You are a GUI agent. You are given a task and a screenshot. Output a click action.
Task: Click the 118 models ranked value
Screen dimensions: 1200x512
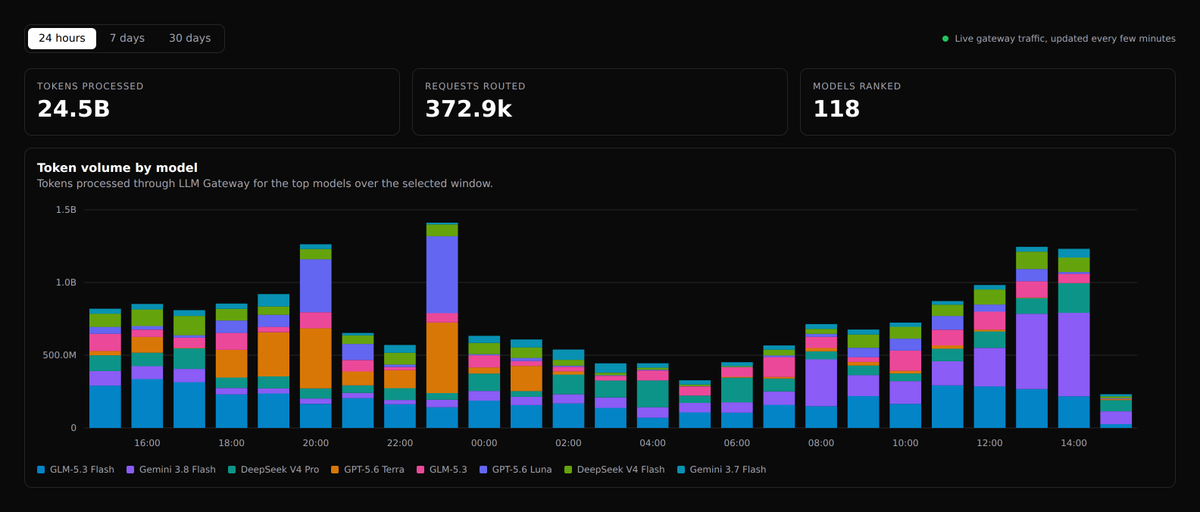coord(836,108)
